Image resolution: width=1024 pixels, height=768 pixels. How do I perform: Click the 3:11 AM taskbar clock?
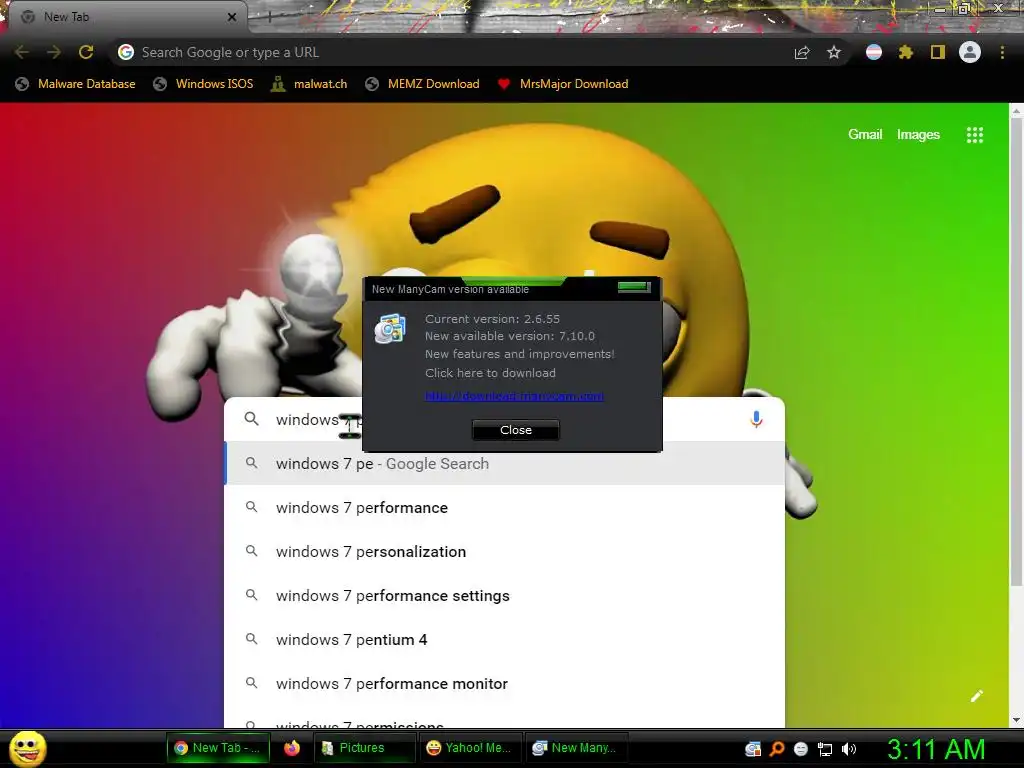tap(936, 749)
